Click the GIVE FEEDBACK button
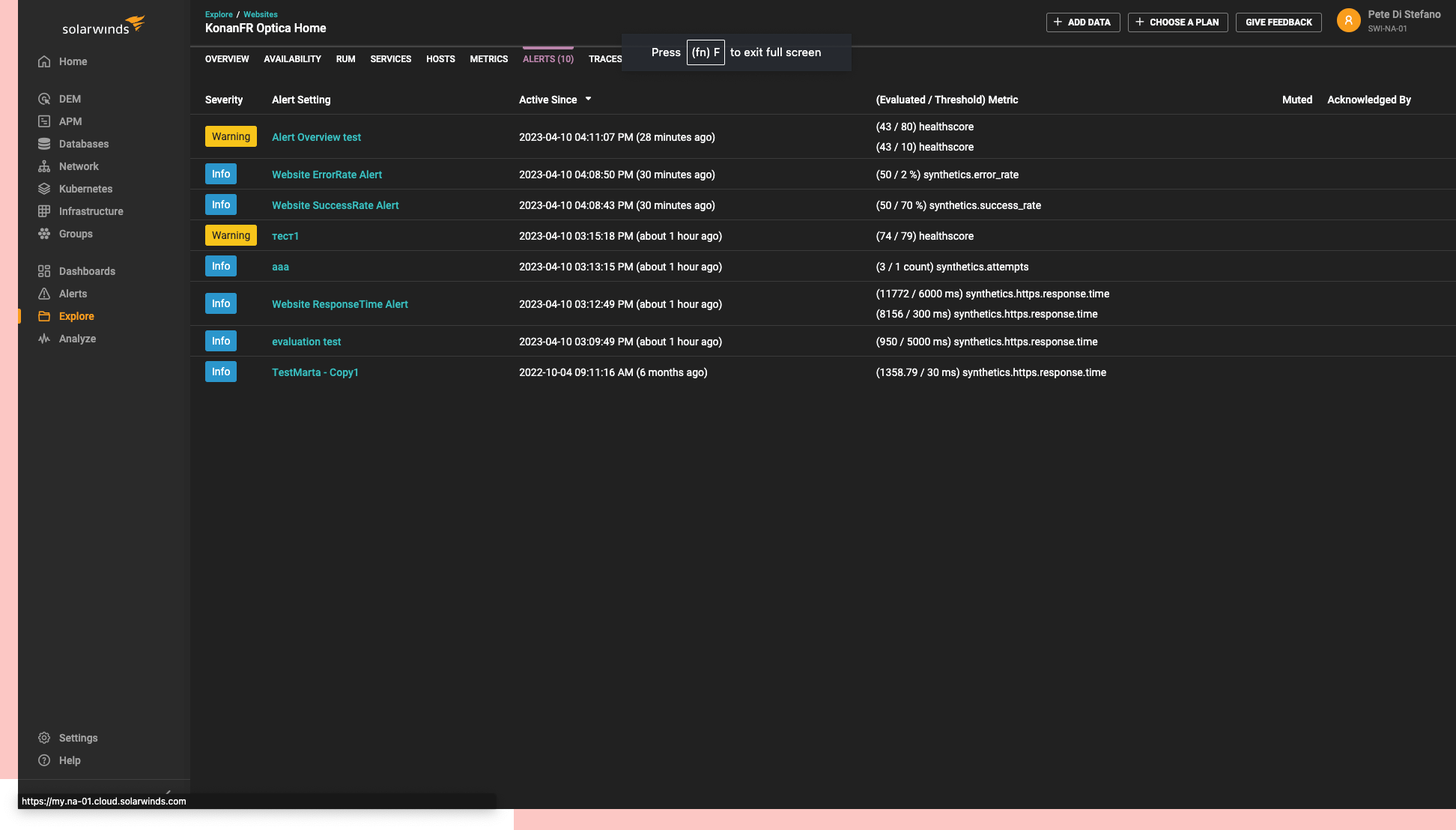Image resolution: width=1456 pixels, height=830 pixels. pos(1278,22)
